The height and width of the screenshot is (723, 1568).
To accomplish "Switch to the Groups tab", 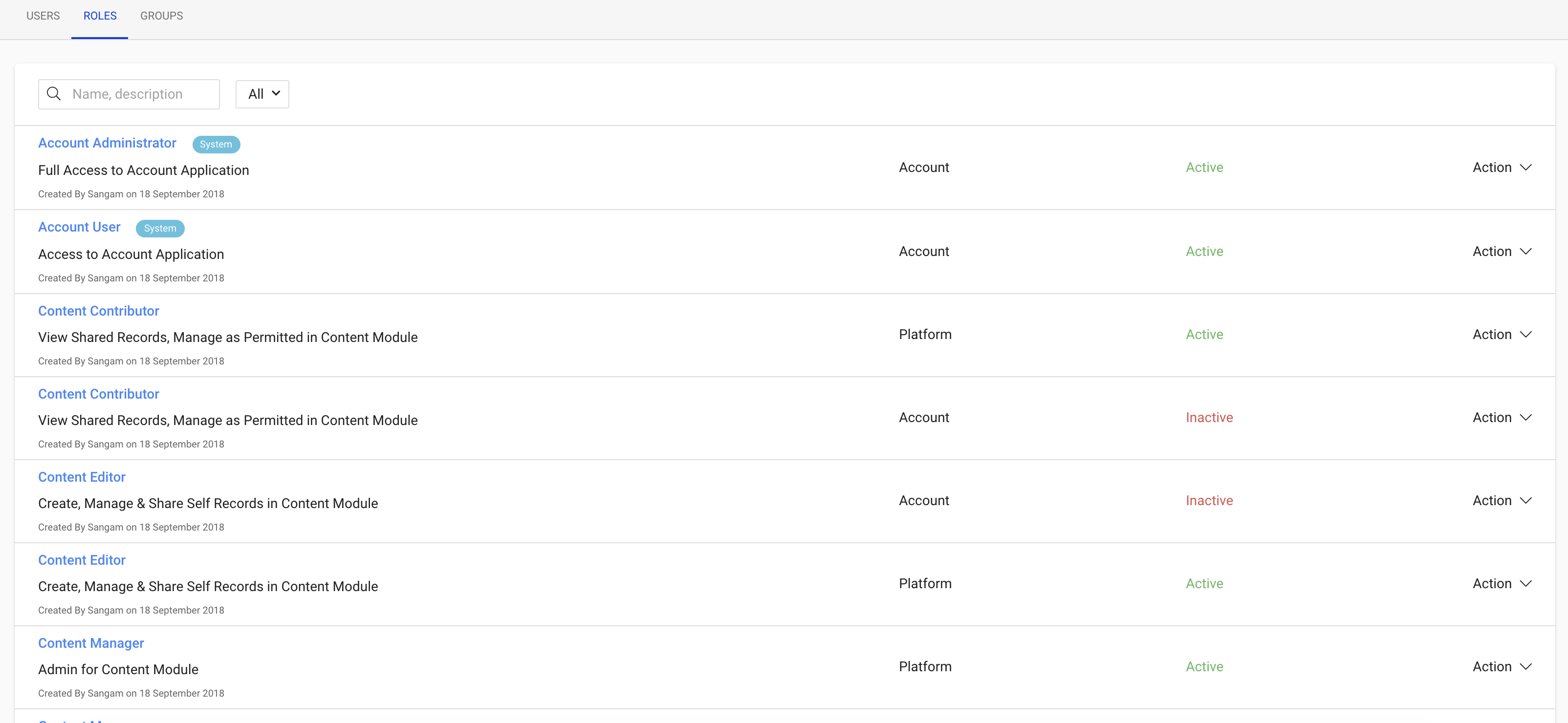I will coord(161,16).
